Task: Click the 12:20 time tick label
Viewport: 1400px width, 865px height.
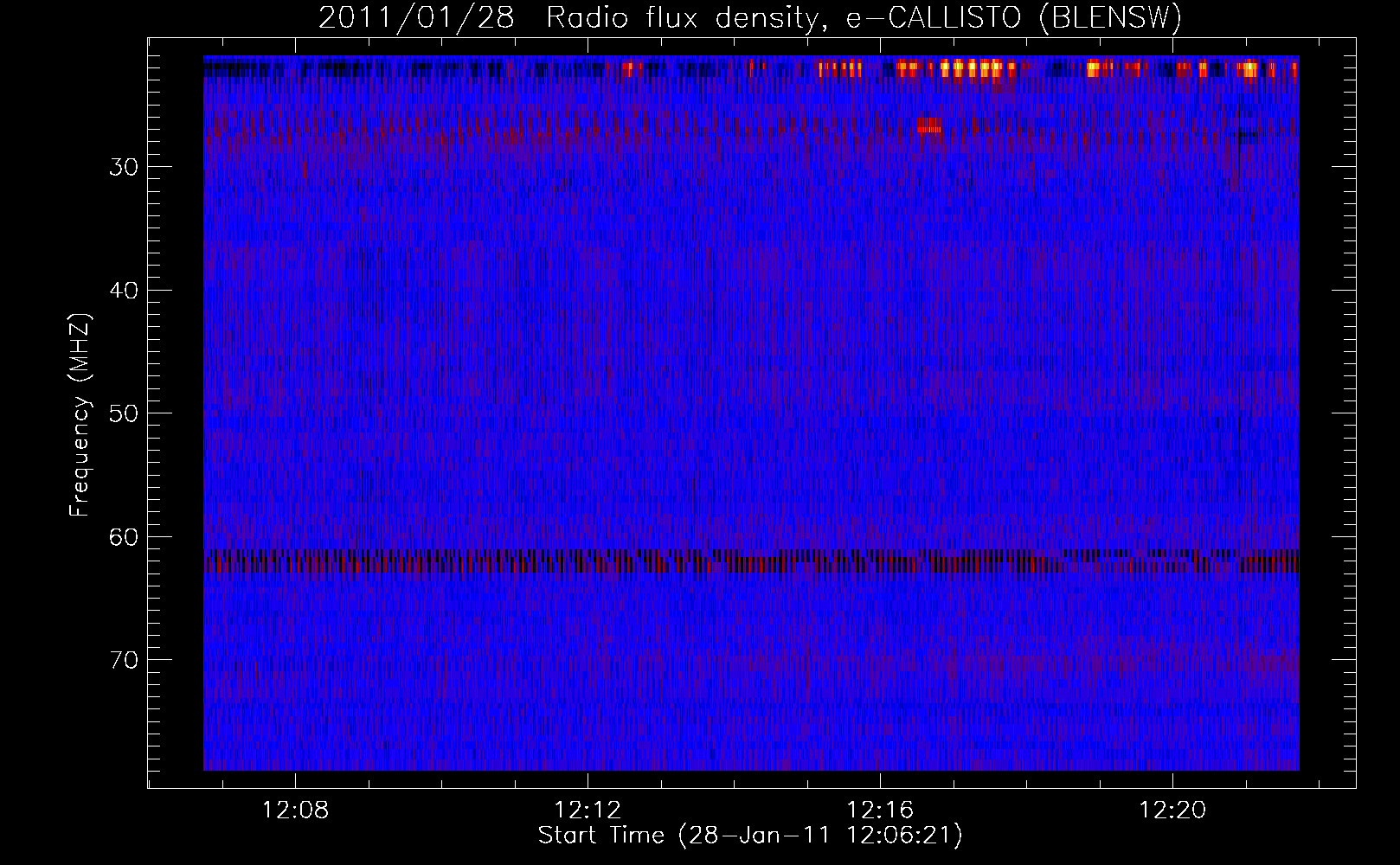Action: coord(1173,811)
